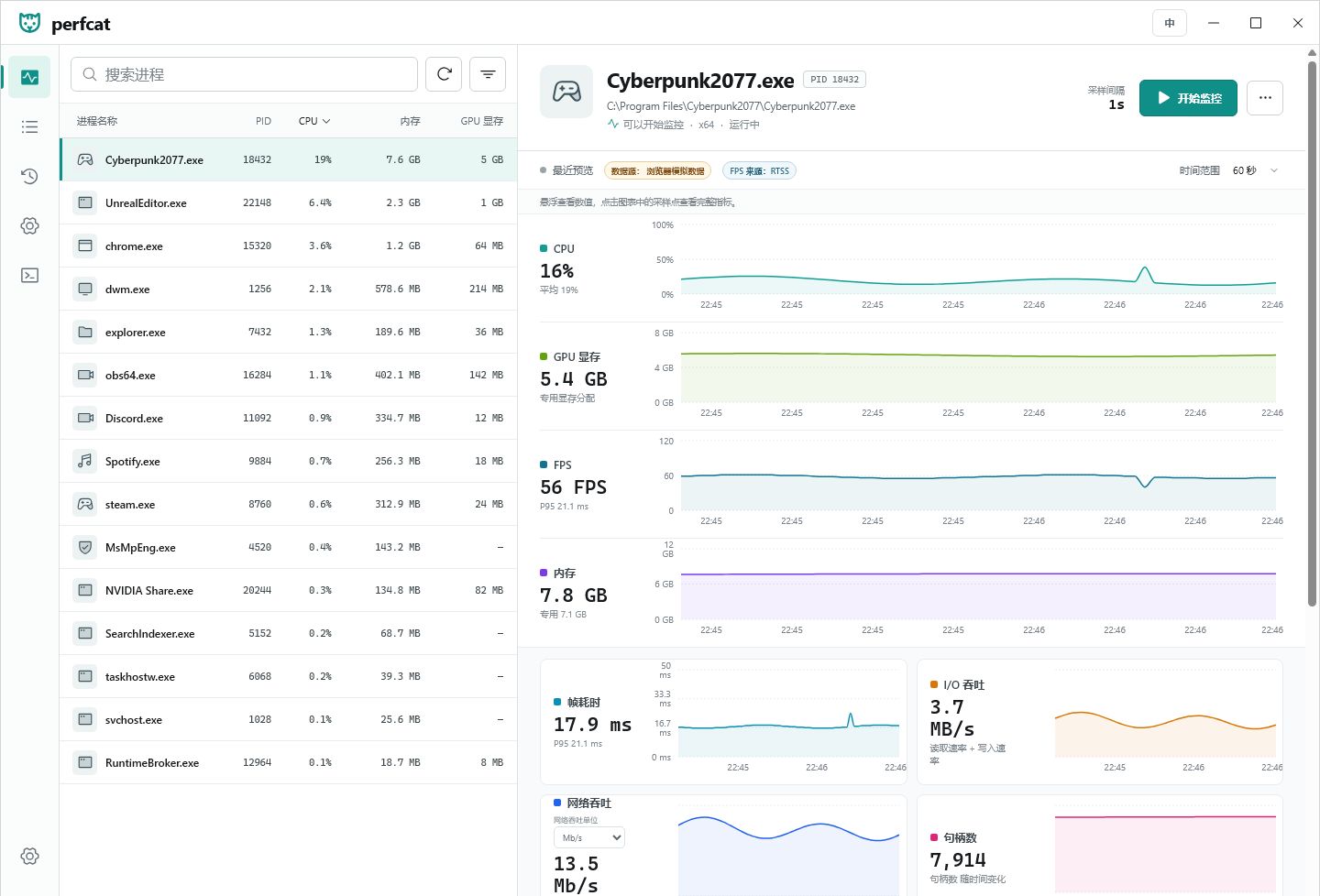Click the large gamepad icon in the process header

566,92
